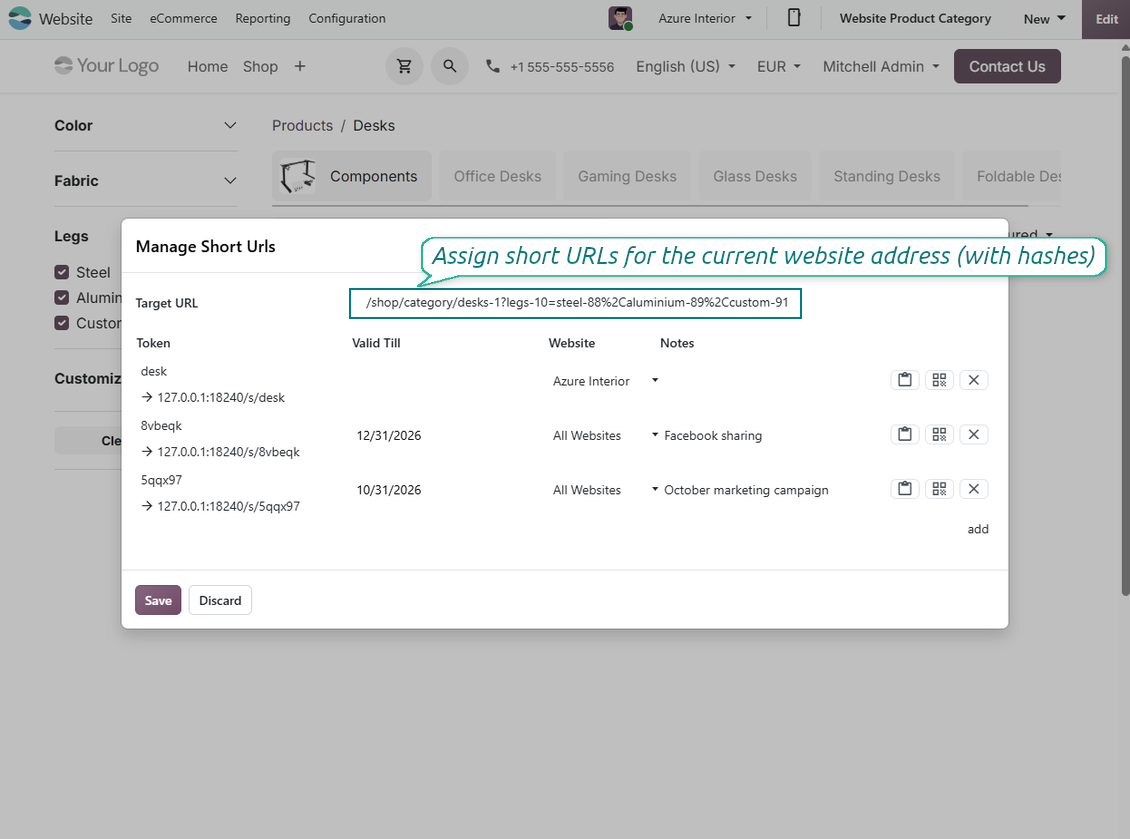Remove the October marketing campaign row

coord(974,489)
